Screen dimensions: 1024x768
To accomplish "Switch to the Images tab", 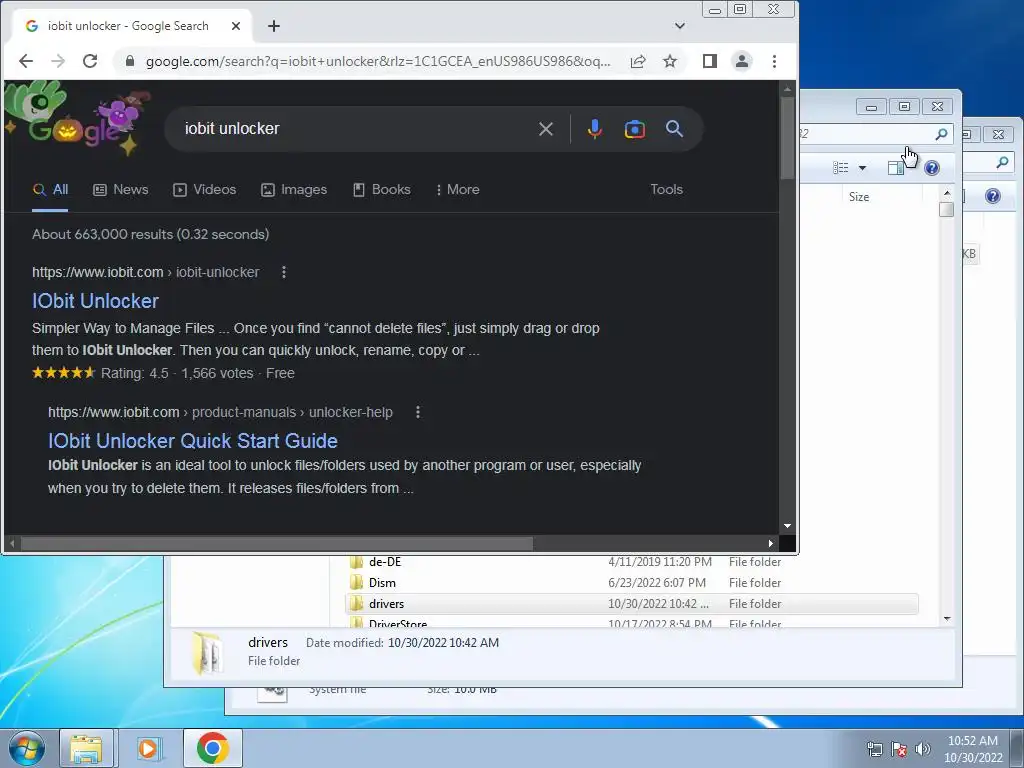I will (x=294, y=190).
